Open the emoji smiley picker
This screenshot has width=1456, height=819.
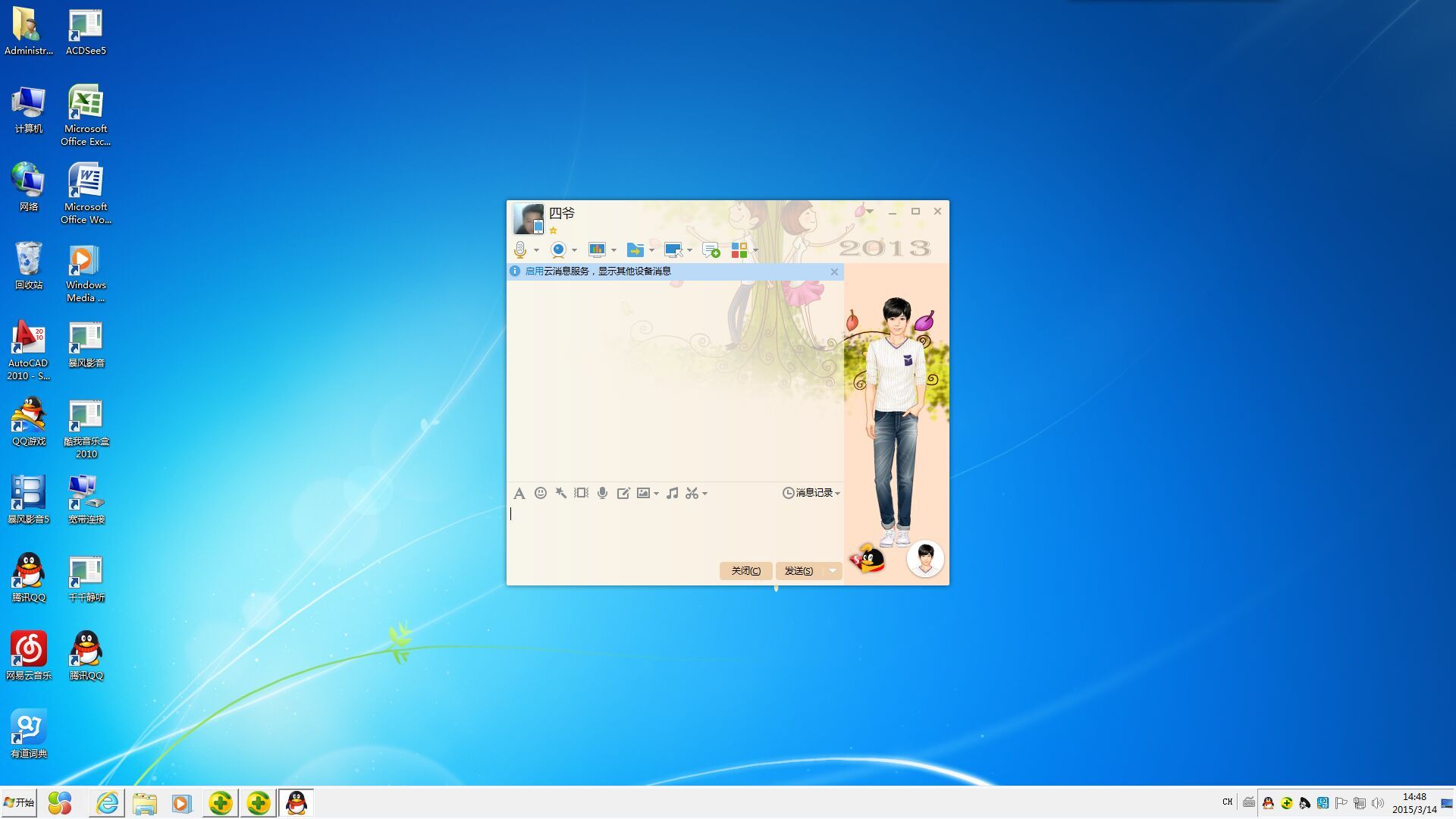tap(540, 493)
